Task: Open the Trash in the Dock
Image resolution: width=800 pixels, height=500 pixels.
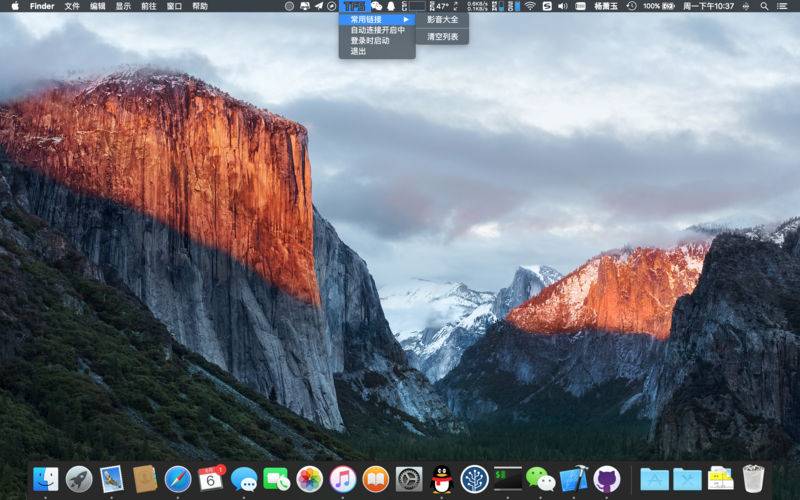Action: coord(754,479)
